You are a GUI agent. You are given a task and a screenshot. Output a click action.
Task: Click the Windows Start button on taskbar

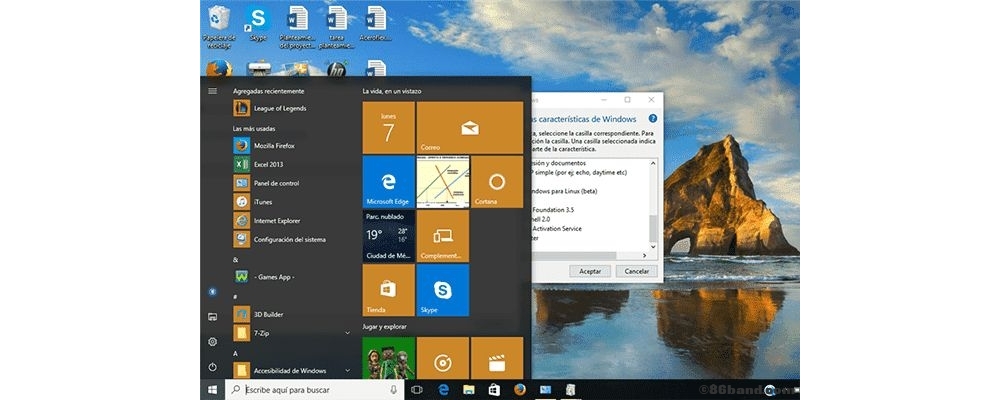pos(212,389)
